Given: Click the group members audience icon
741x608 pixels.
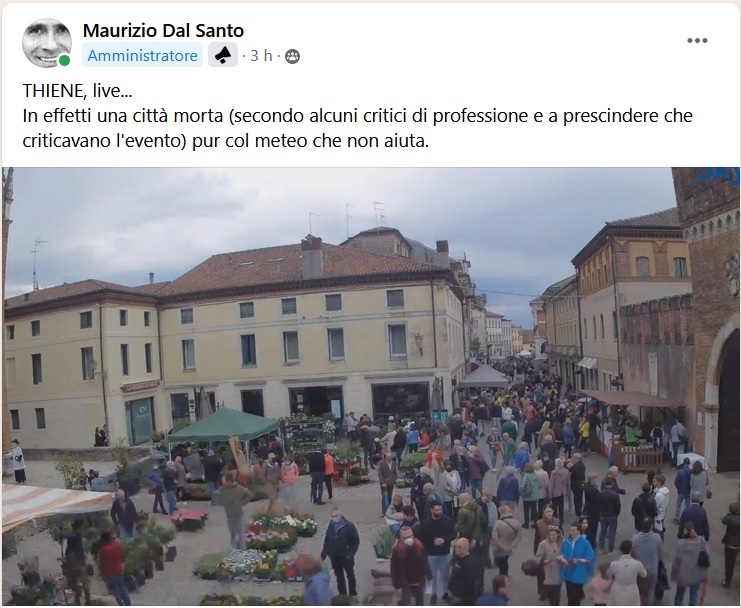Looking at the screenshot, I should point(293,56).
